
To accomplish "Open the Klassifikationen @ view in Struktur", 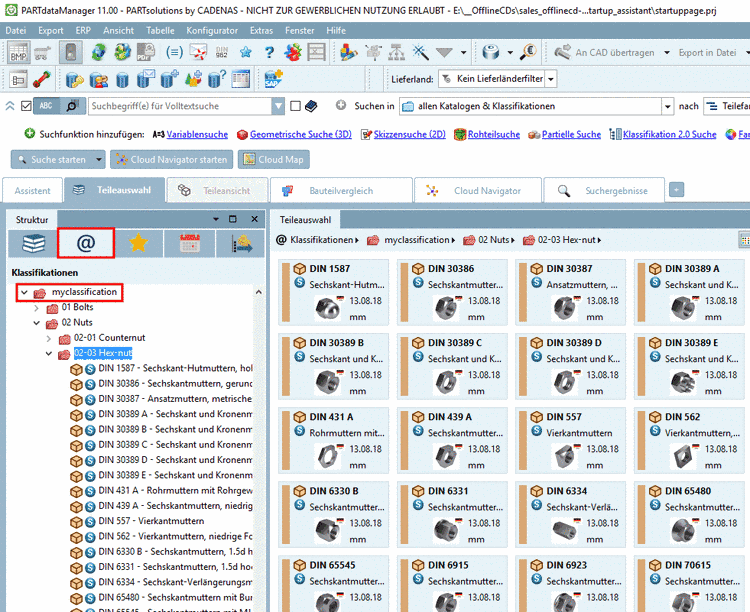I will point(86,244).
